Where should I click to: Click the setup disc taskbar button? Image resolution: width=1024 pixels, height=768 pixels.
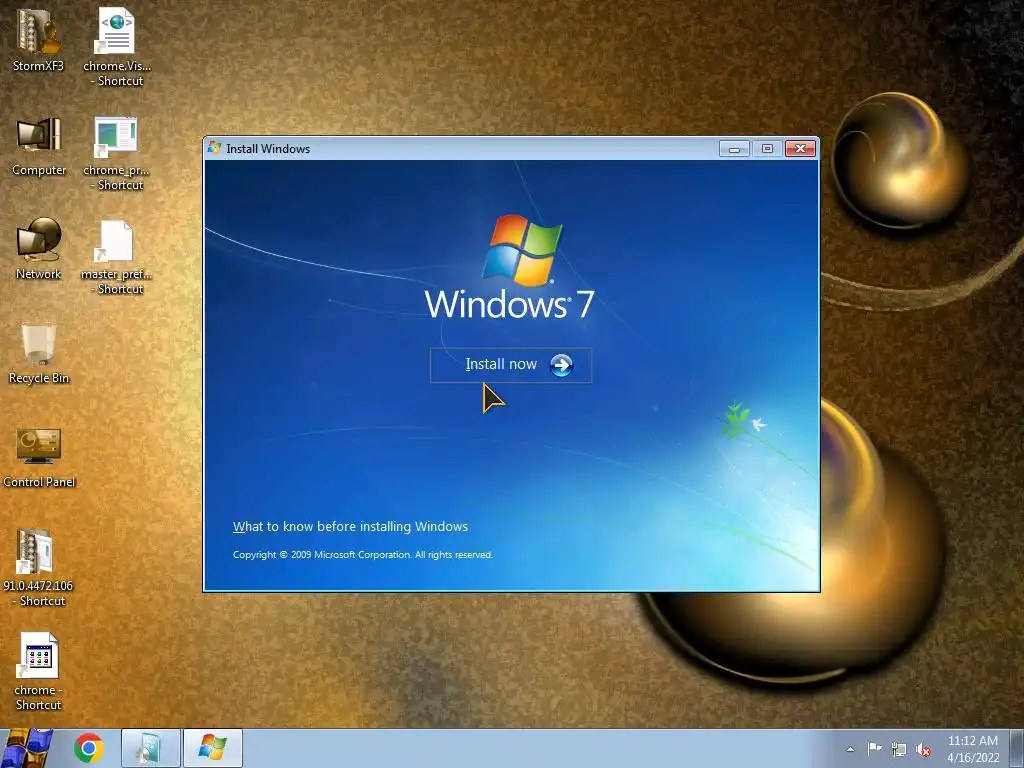point(151,748)
